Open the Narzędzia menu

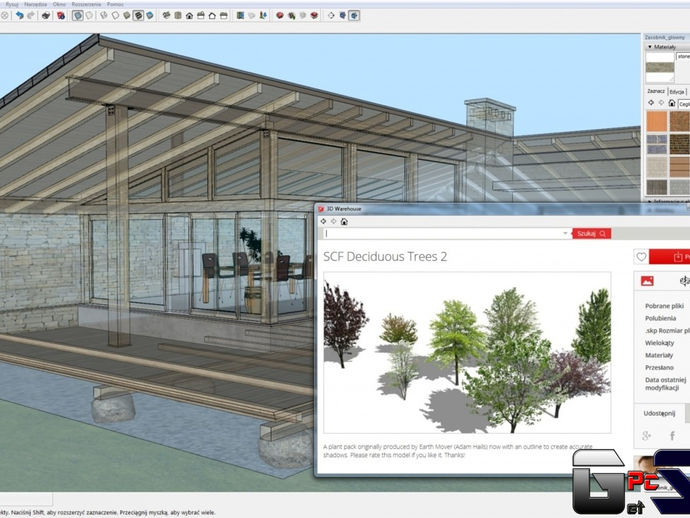tap(36, 4)
